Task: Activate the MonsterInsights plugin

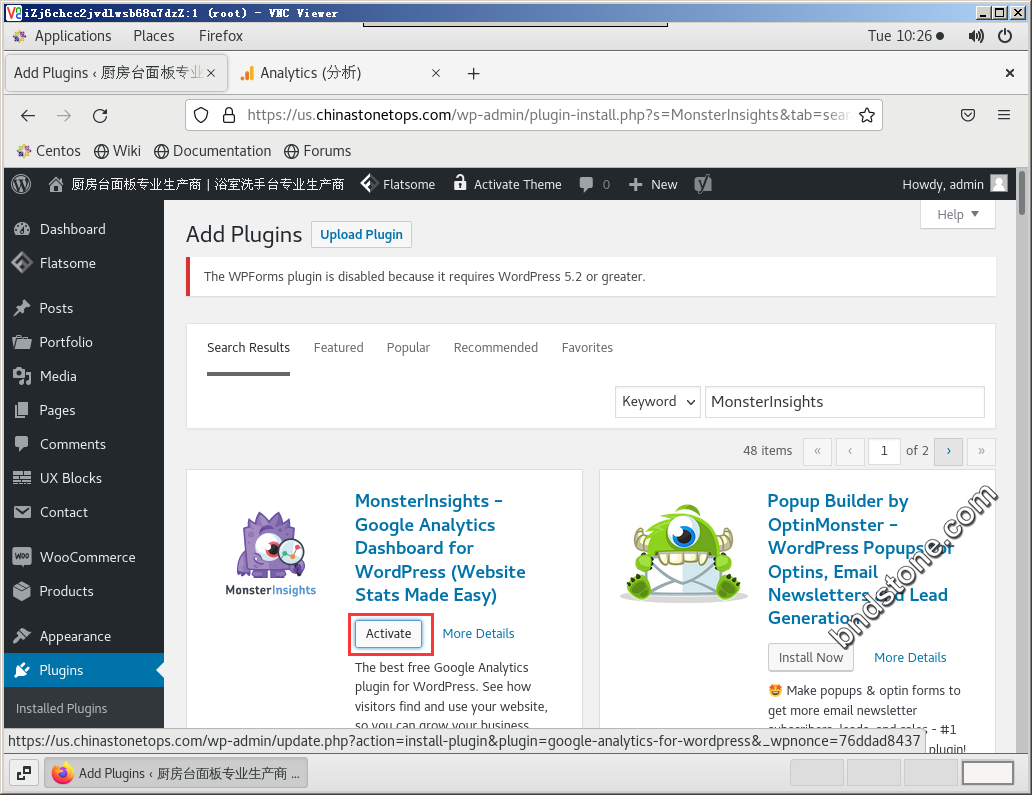Action: tap(388, 634)
